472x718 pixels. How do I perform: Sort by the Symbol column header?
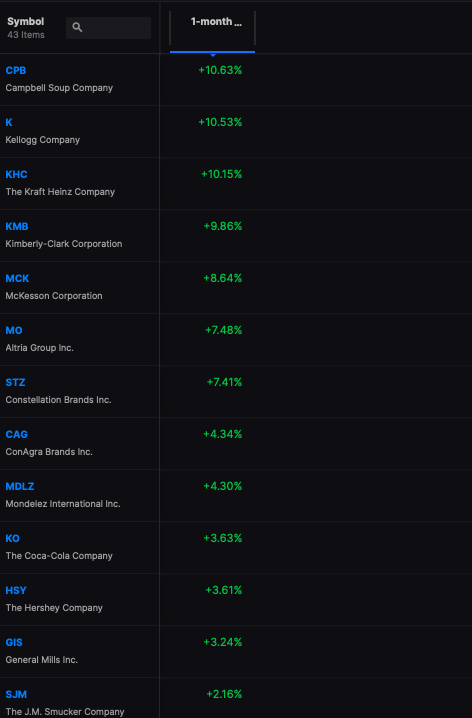26,22
